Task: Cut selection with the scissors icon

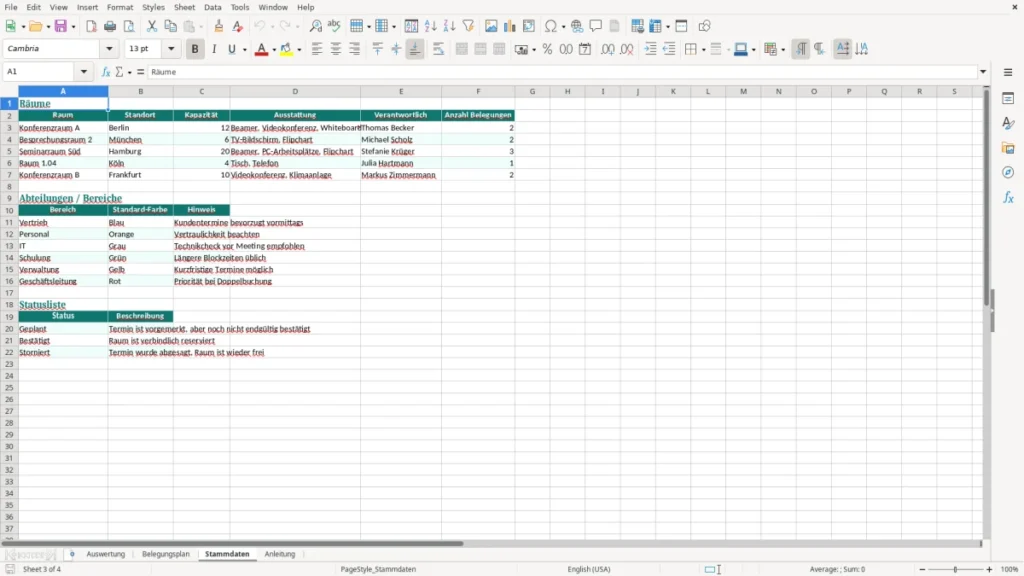Action: [x=152, y=26]
